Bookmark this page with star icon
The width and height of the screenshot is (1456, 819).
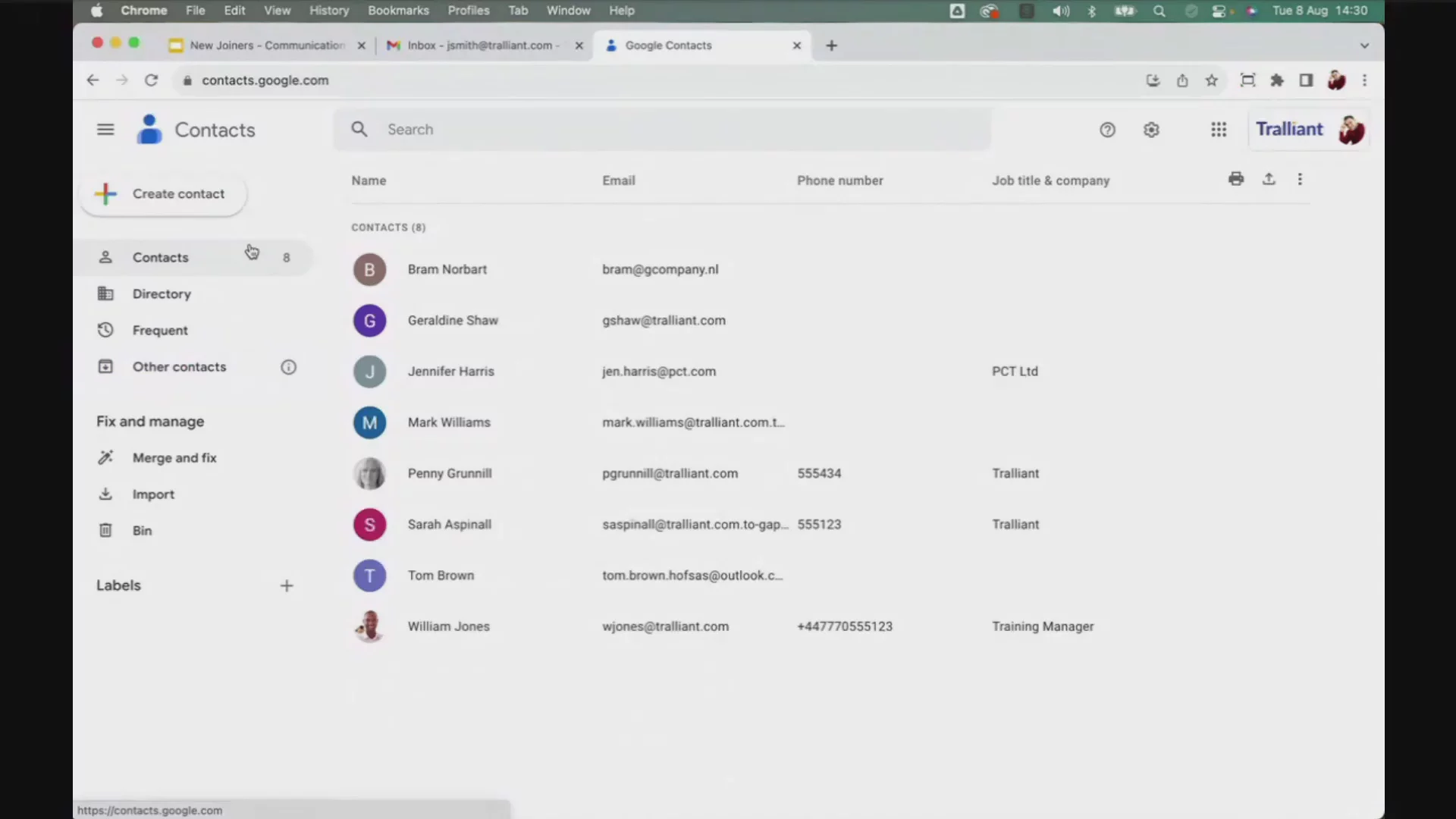(1212, 80)
